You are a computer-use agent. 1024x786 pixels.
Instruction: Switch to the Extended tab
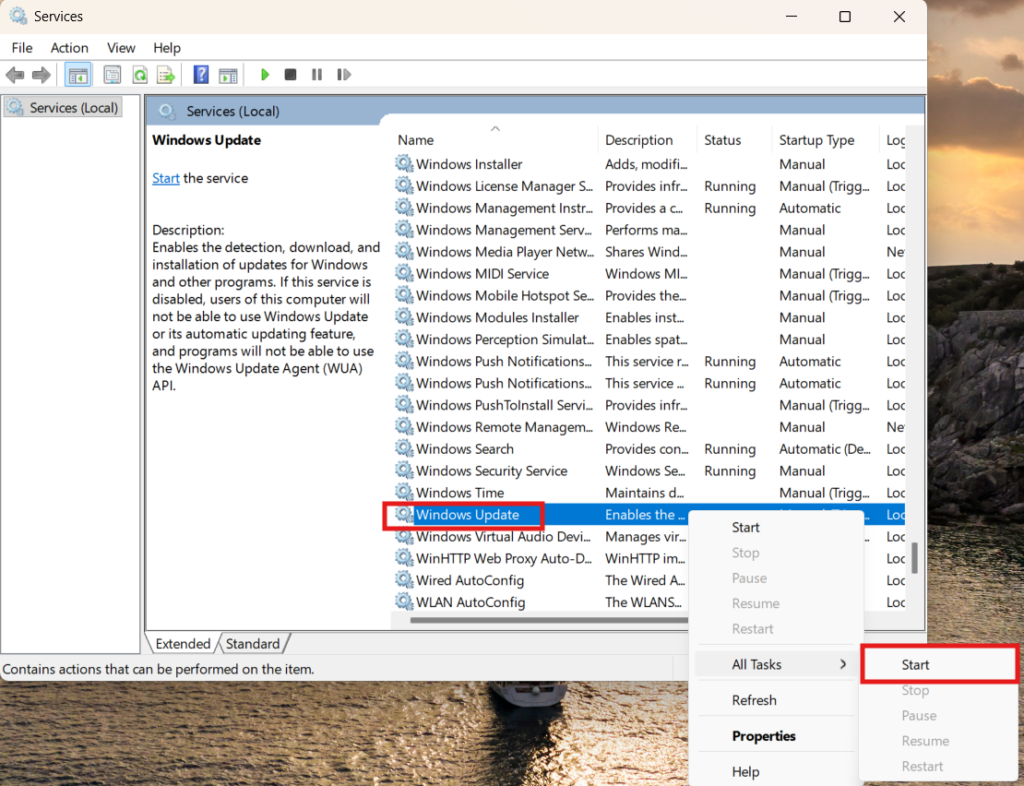tap(183, 644)
